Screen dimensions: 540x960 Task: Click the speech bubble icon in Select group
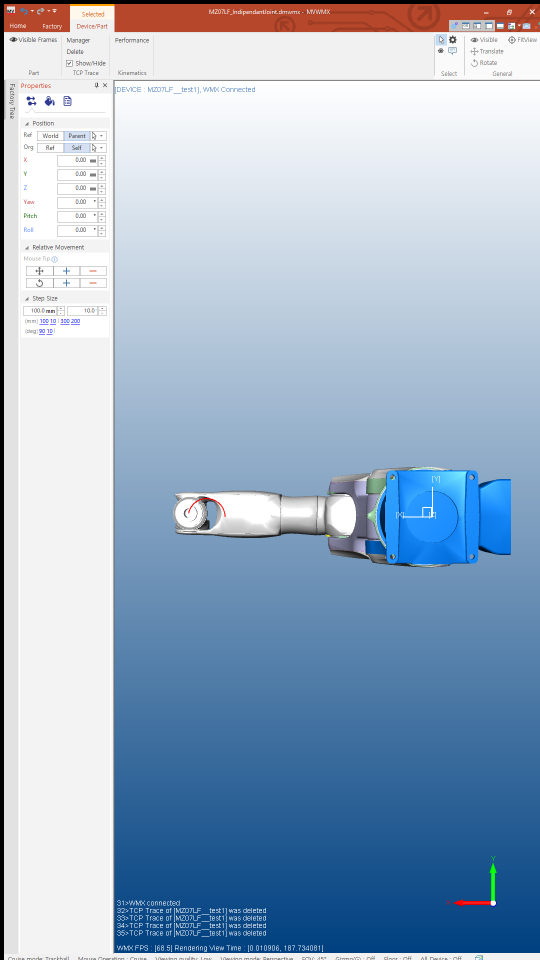click(452, 51)
